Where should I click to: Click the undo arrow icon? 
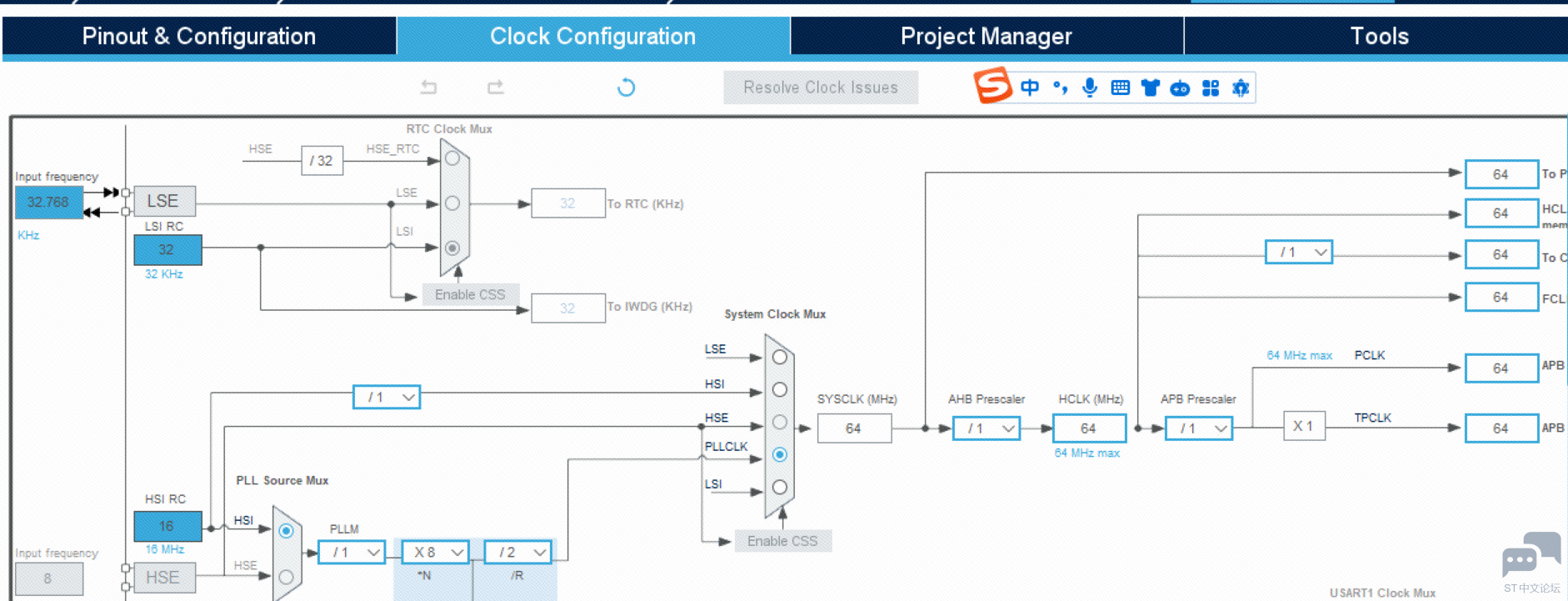(429, 87)
